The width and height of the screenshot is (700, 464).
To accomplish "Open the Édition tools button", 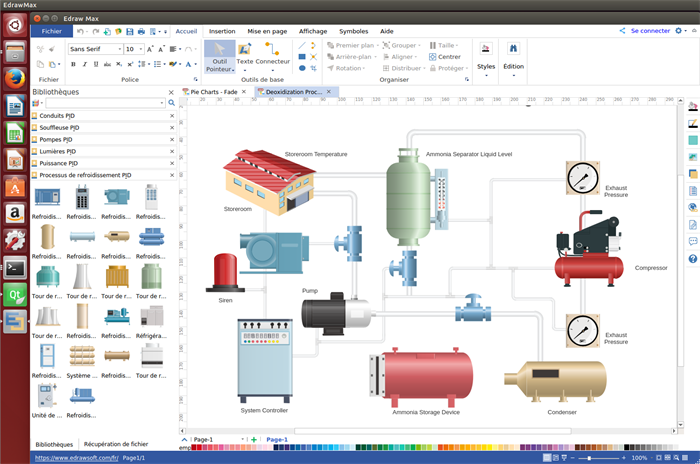I will click(513, 56).
